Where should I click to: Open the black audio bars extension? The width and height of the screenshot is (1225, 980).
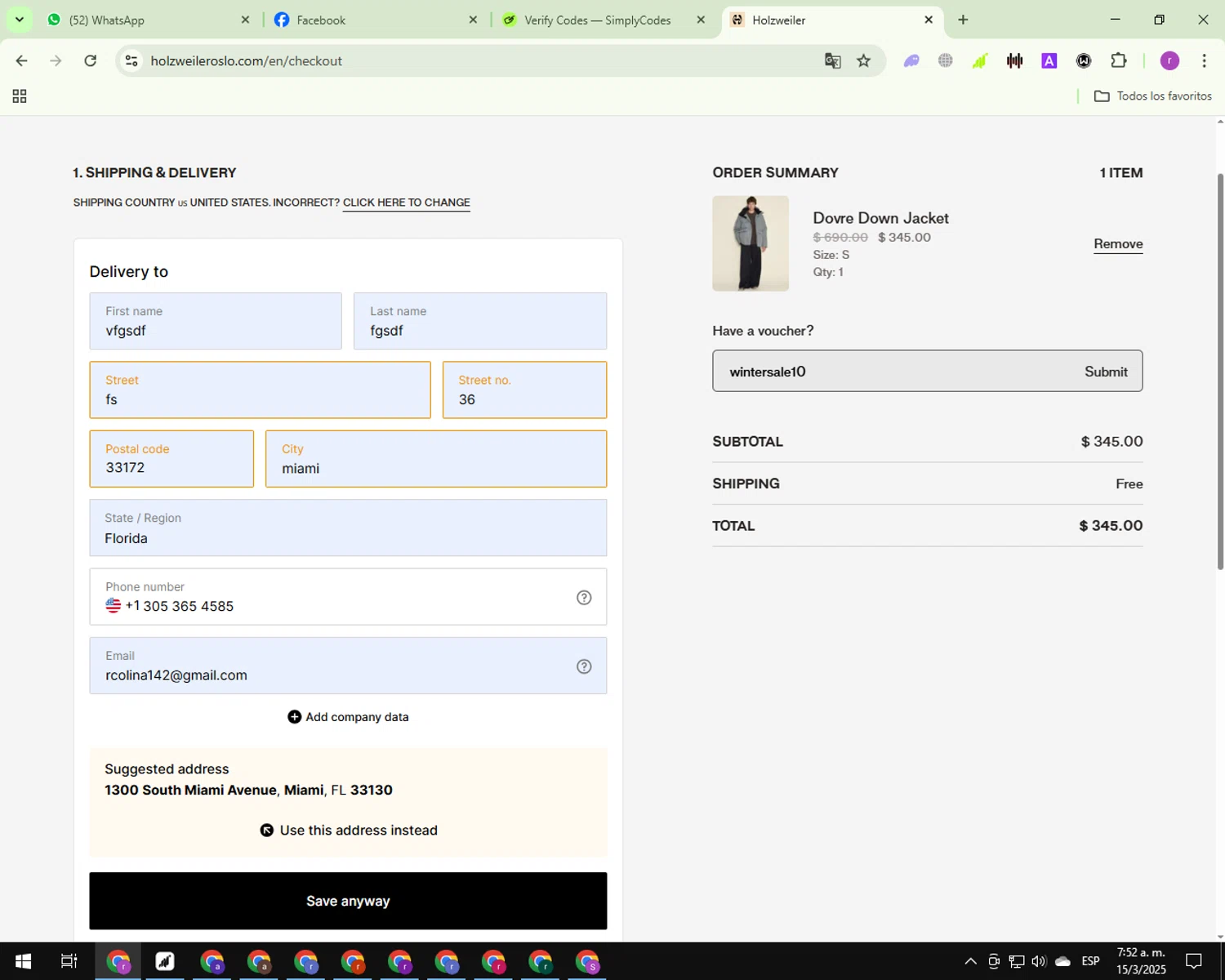click(1015, 60)
